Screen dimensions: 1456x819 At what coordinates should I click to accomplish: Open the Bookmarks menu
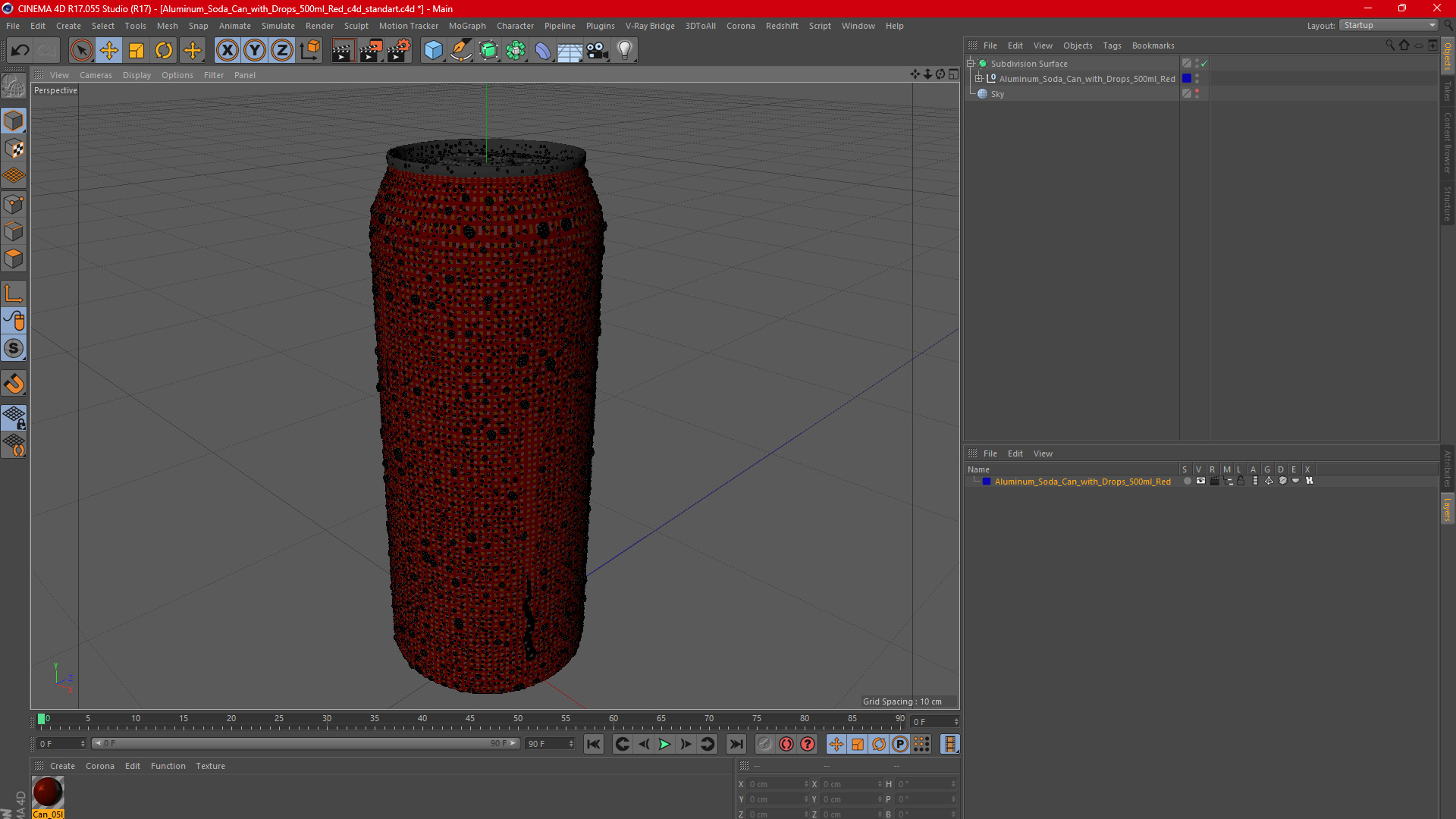1153,45
